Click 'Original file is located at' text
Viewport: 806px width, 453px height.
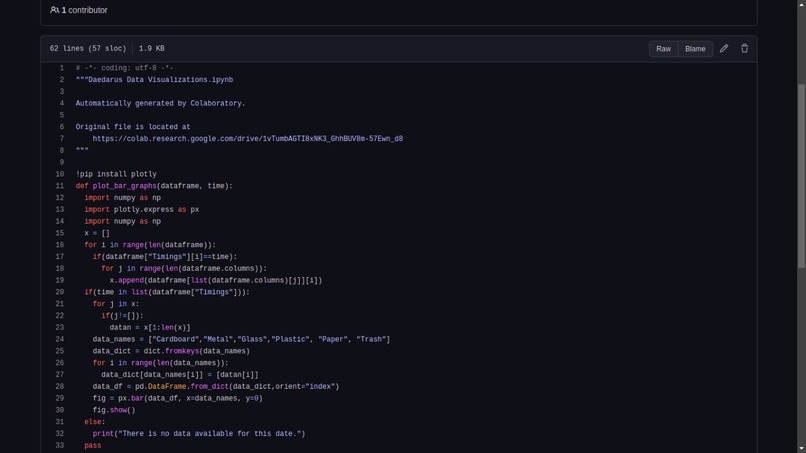point(133,127)
